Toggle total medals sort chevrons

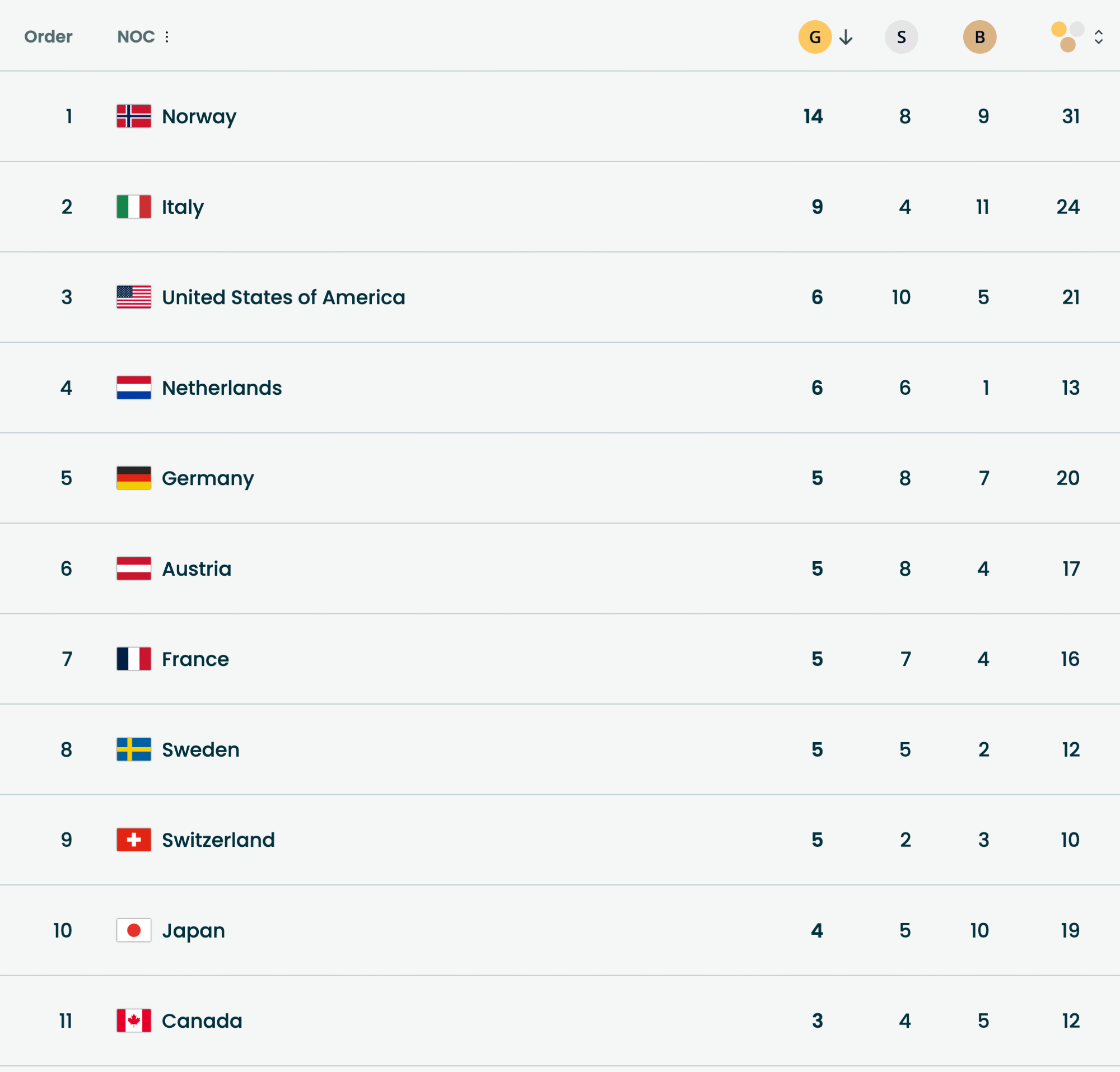click(1098, 38)
